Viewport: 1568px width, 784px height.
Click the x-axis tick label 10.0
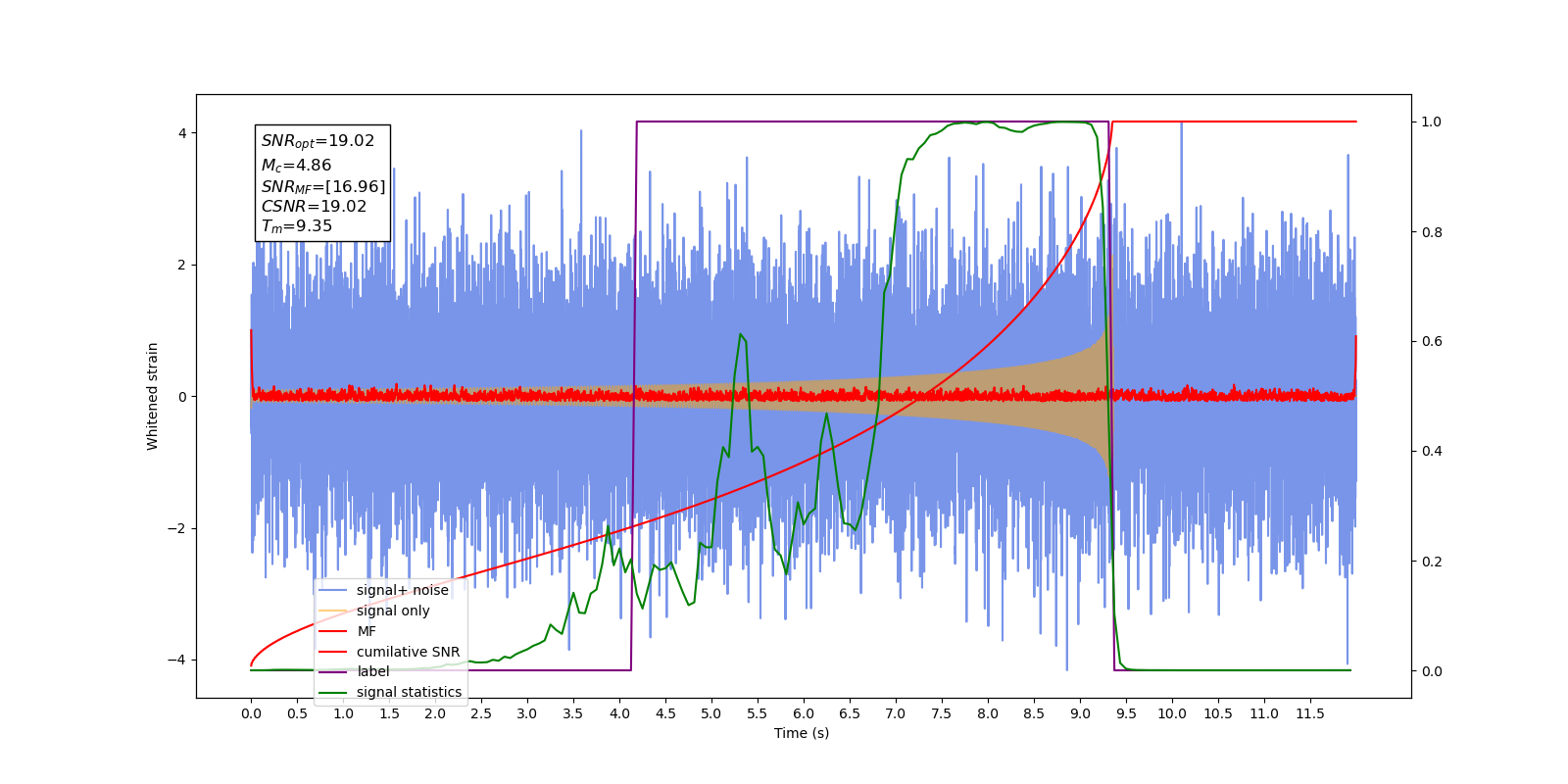click(1172, 713)
